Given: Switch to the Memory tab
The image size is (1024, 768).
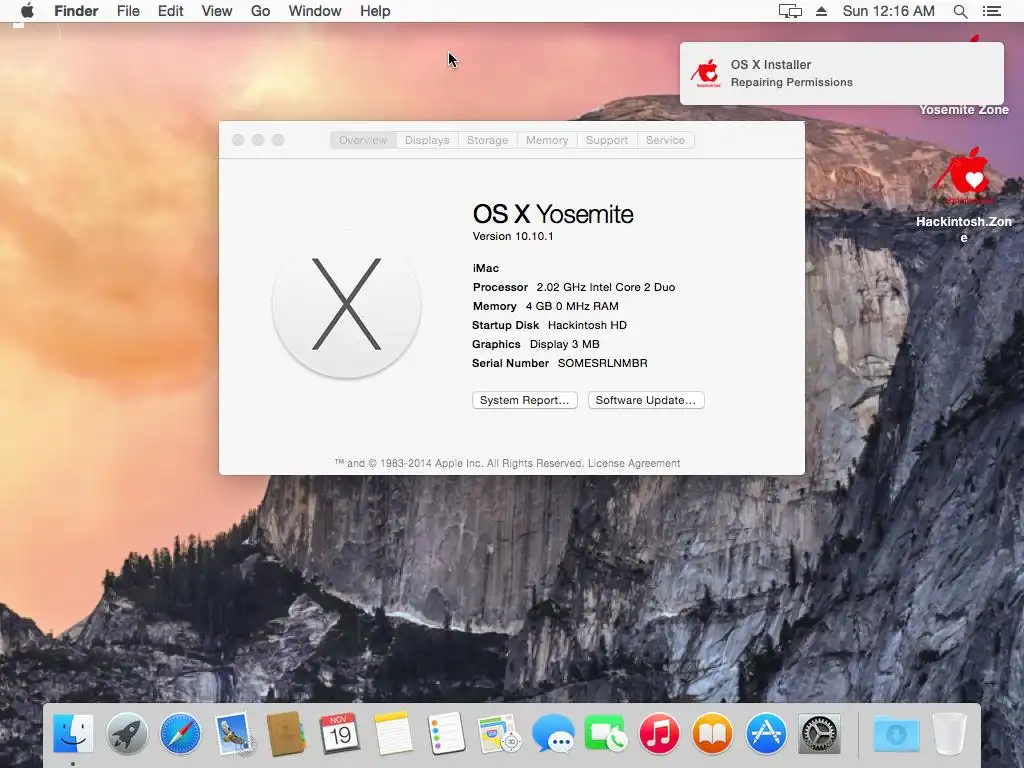Looking at the screenshot, I should 547,140.
